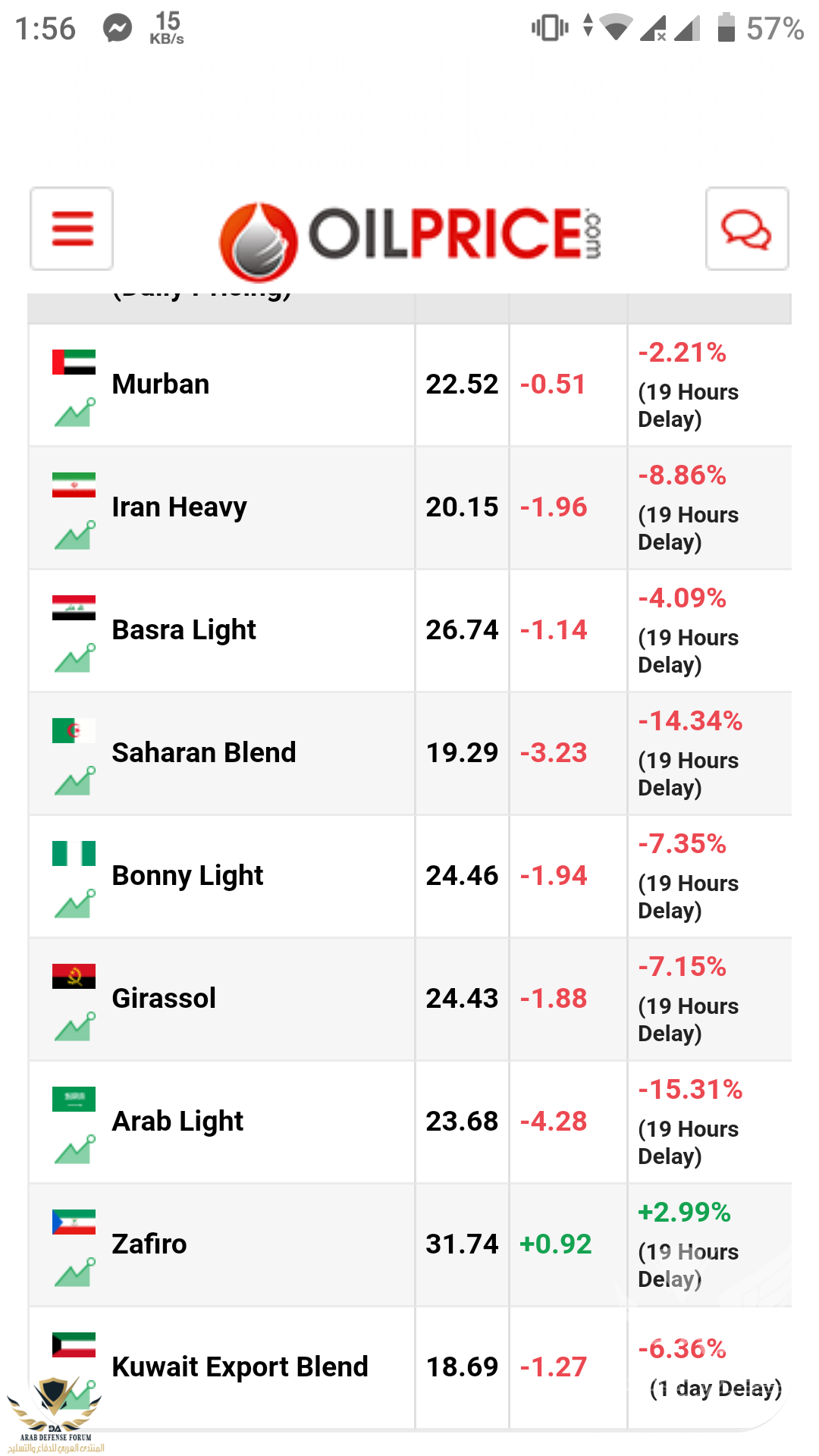The height and width of the screenshot is (1456, 819).
Task: Open the chat comments icon
Action: pos(747,228)
